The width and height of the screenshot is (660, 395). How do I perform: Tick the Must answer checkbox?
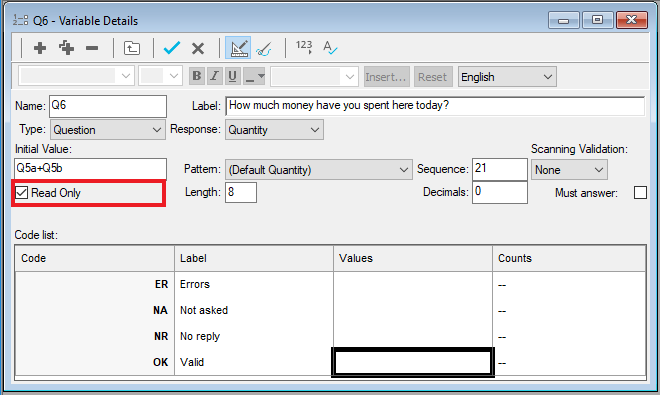point(640,192)
